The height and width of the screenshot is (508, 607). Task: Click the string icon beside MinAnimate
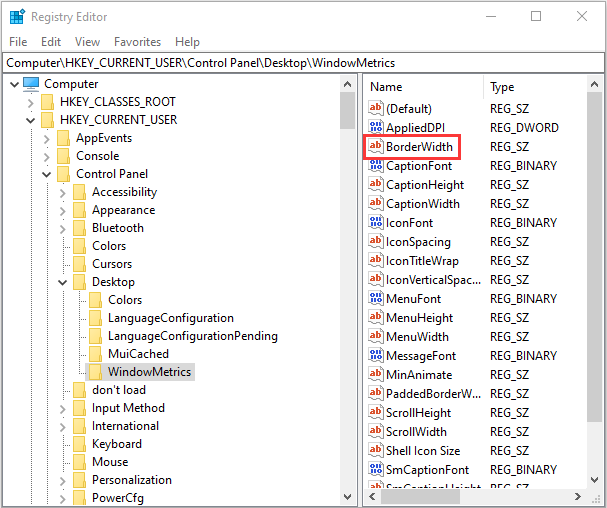pos(376,374)
